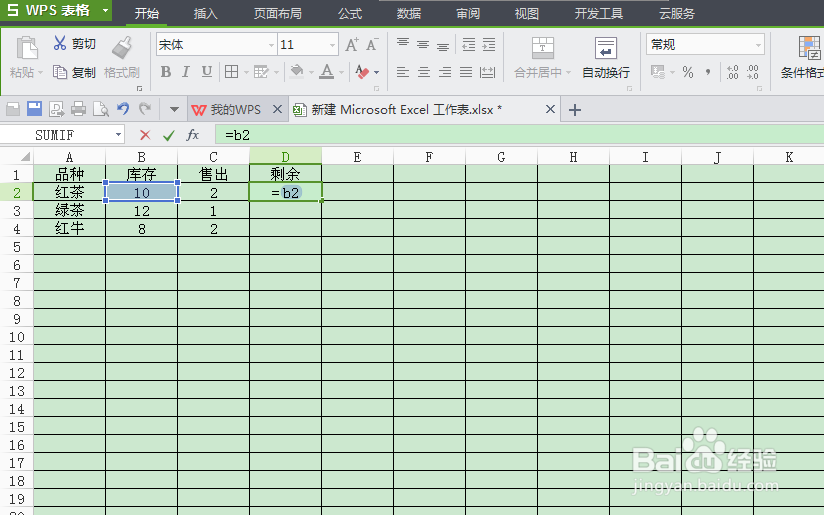824x515 pixels.
Task: Increase indent in the cell
Action: (489, 44)
